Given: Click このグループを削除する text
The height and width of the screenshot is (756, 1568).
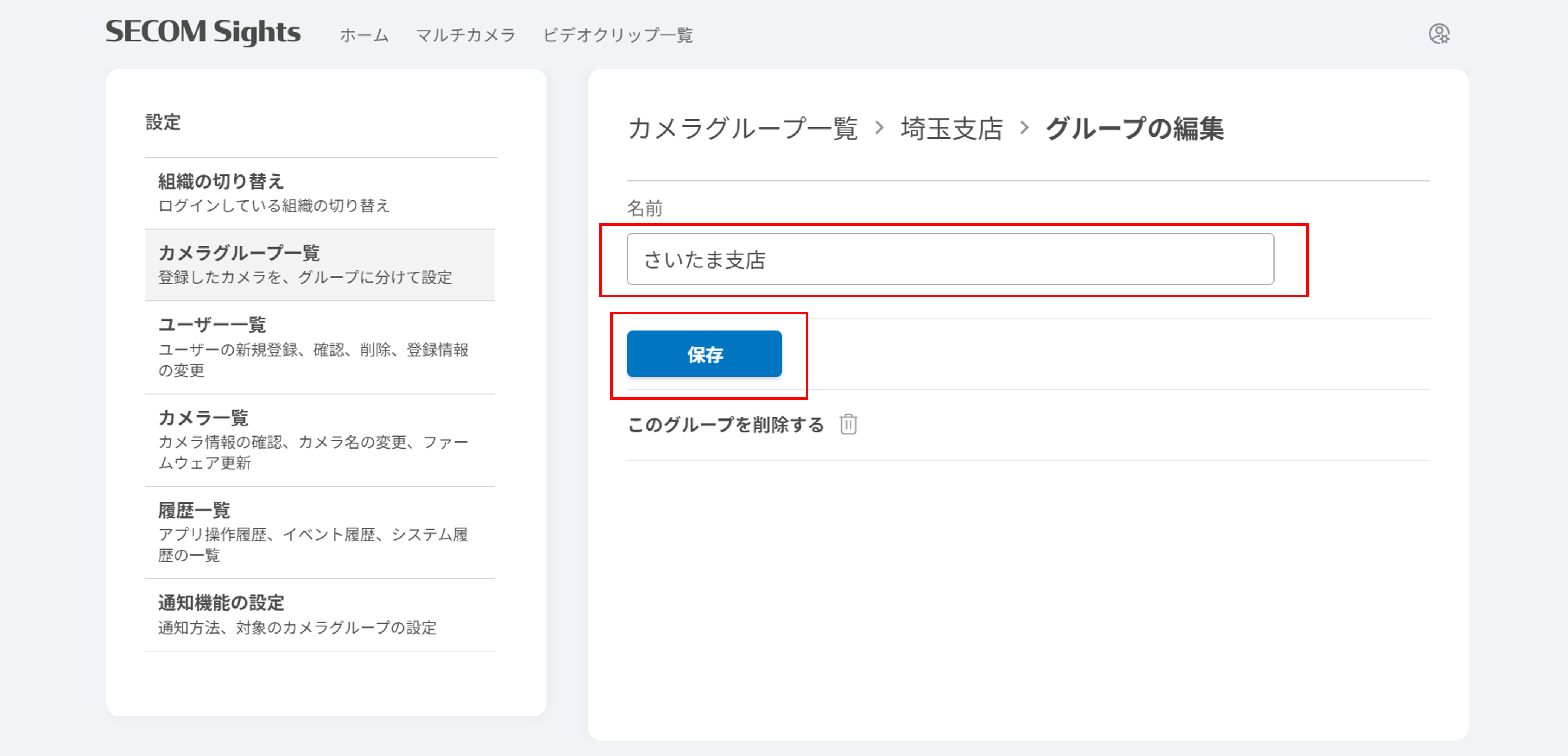Looking at the screenshot, I should (x=726, y=425).
